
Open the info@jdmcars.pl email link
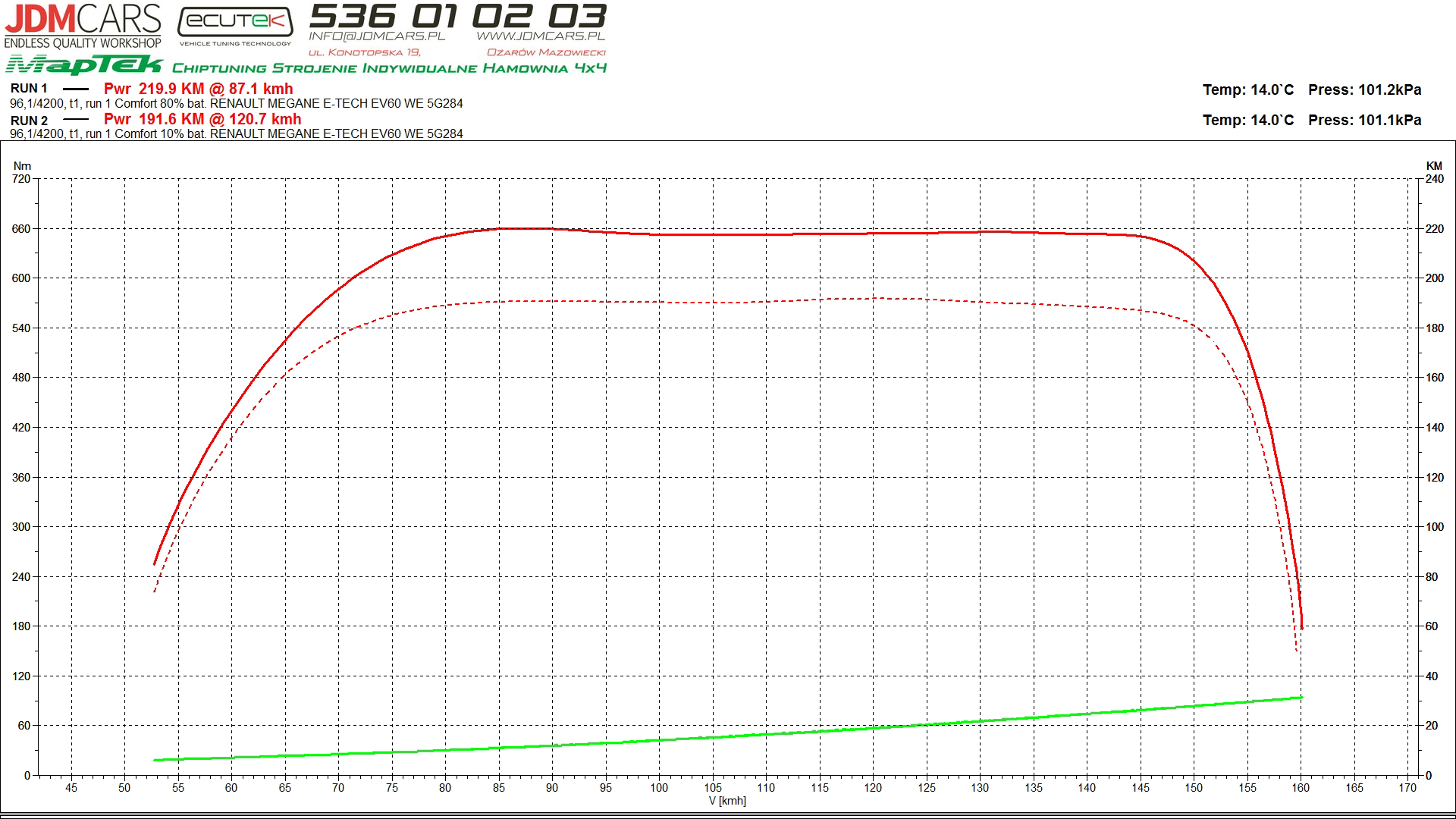tap(377, 36)
